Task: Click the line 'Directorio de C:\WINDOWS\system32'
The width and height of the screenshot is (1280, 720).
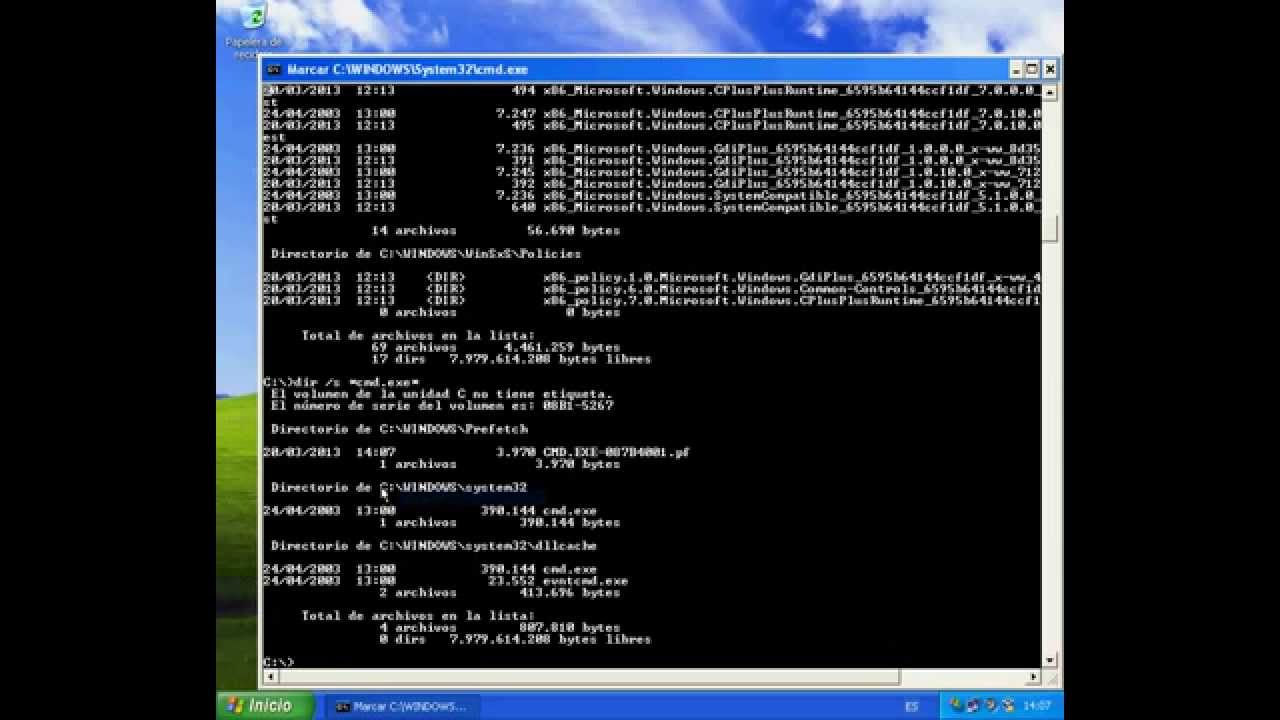Action: (x=399, y=488)
